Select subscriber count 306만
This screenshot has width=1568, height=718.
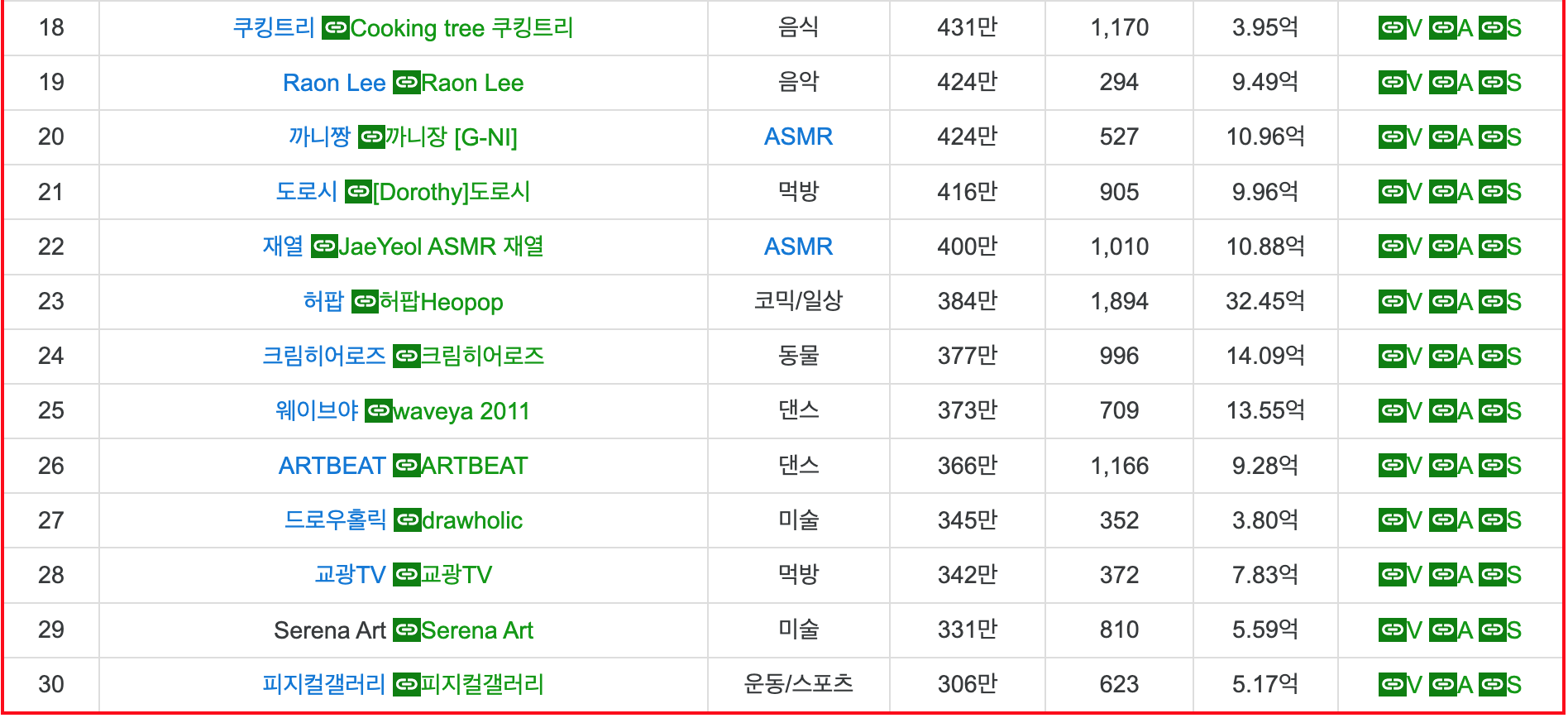pos(968,685)
